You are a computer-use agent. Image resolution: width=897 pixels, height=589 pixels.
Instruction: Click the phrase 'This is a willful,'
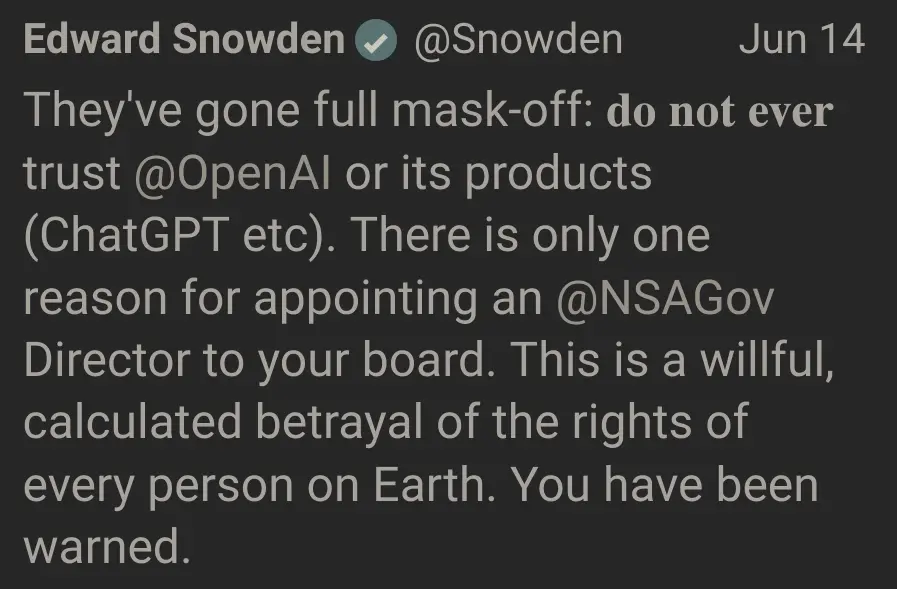672,361
